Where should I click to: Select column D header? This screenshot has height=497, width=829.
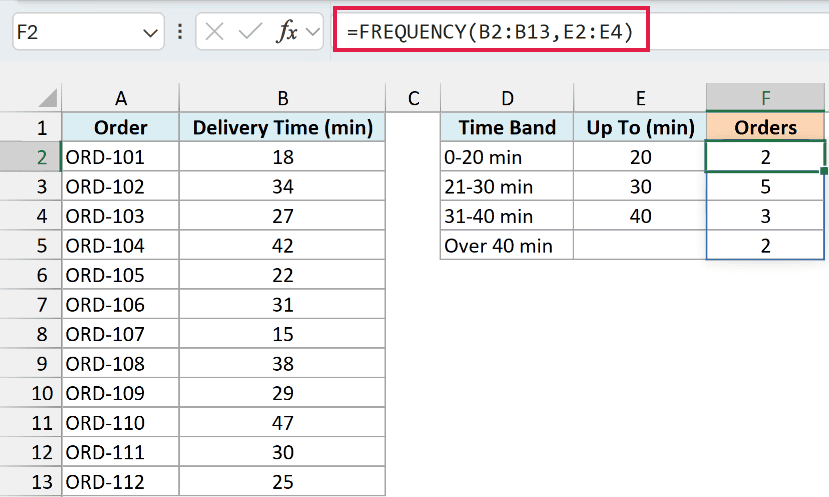(x=507, y=98)
